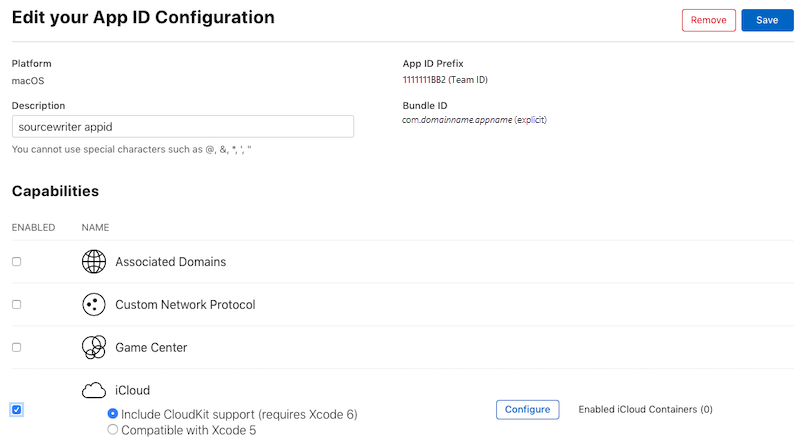
Task: Enable the Game Center checkbox
Action: [17, 348]
